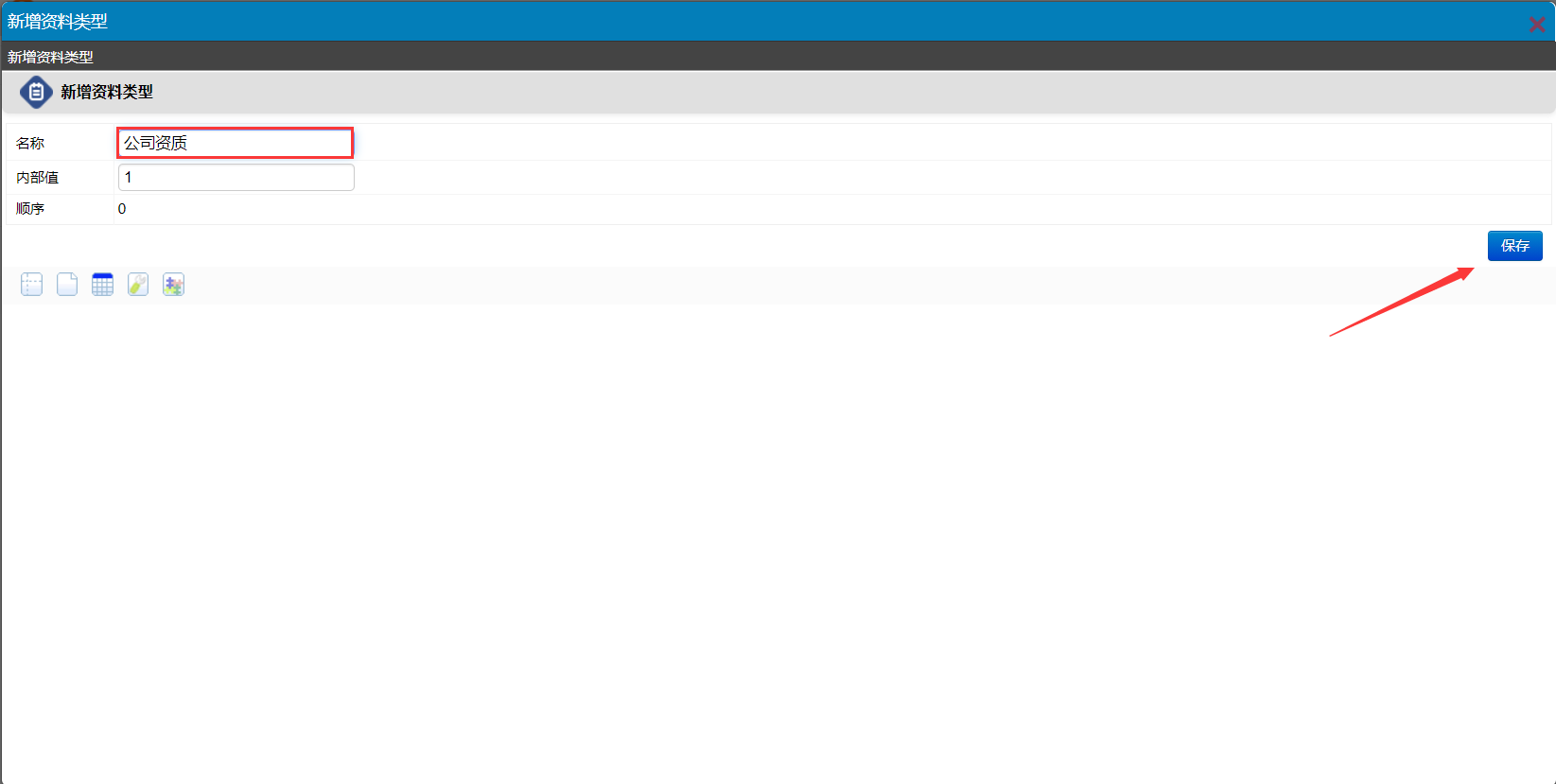The image size is (1556, 784).
Task: Click the blue clipboard icon beside the heading
Action: coord(36,92)
